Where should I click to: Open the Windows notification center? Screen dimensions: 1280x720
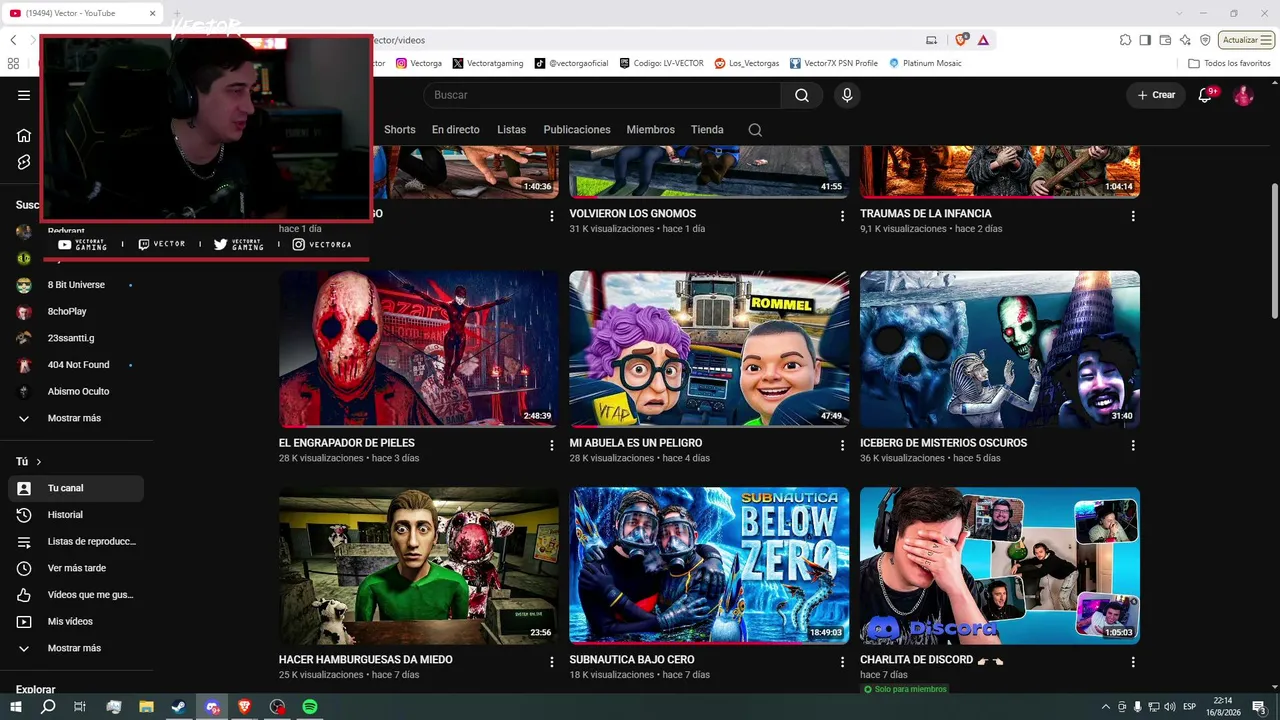(x=1259, y=707)
